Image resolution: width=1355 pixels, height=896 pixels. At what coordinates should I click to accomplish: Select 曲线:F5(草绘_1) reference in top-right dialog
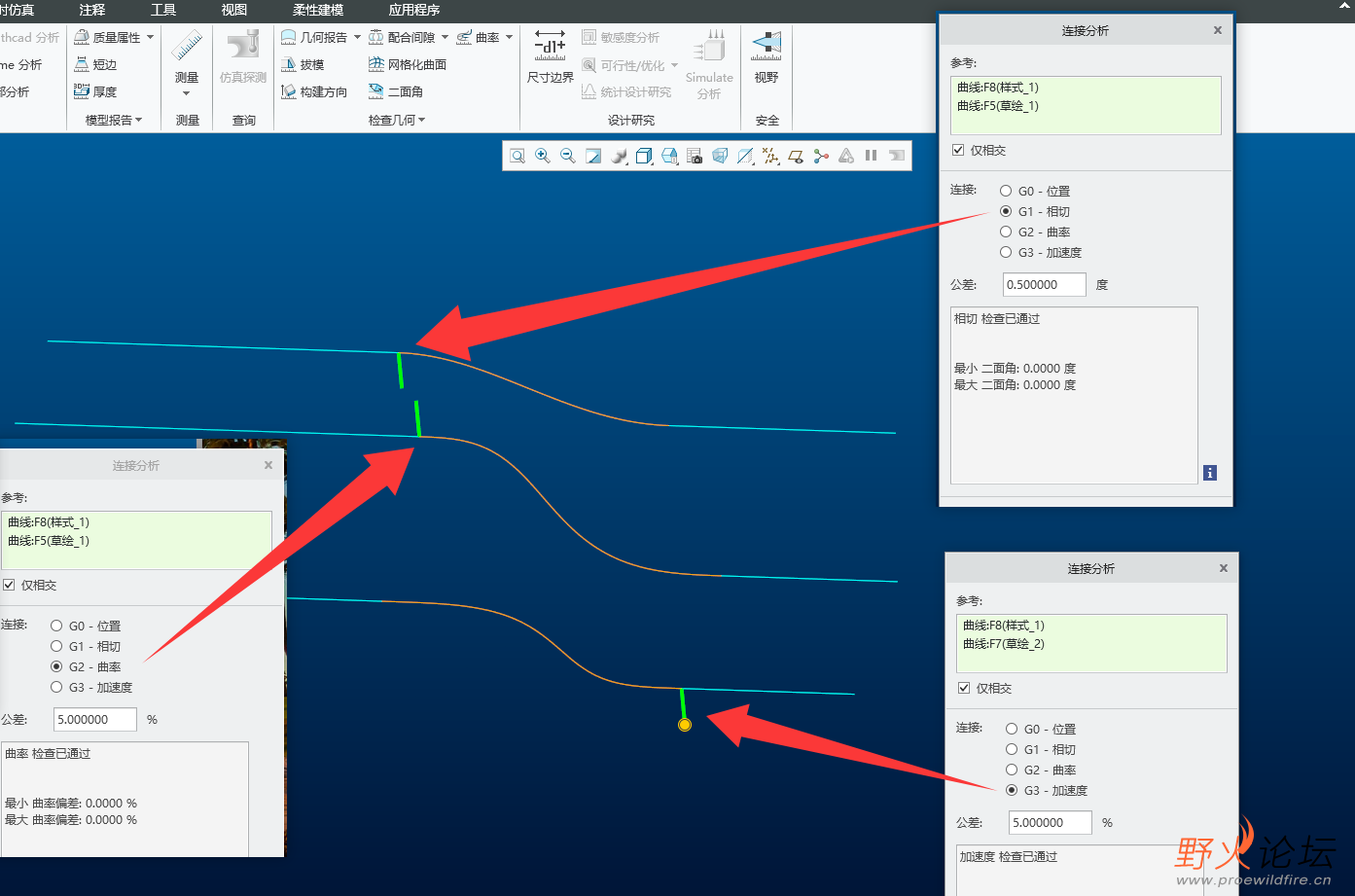[998, 106]
